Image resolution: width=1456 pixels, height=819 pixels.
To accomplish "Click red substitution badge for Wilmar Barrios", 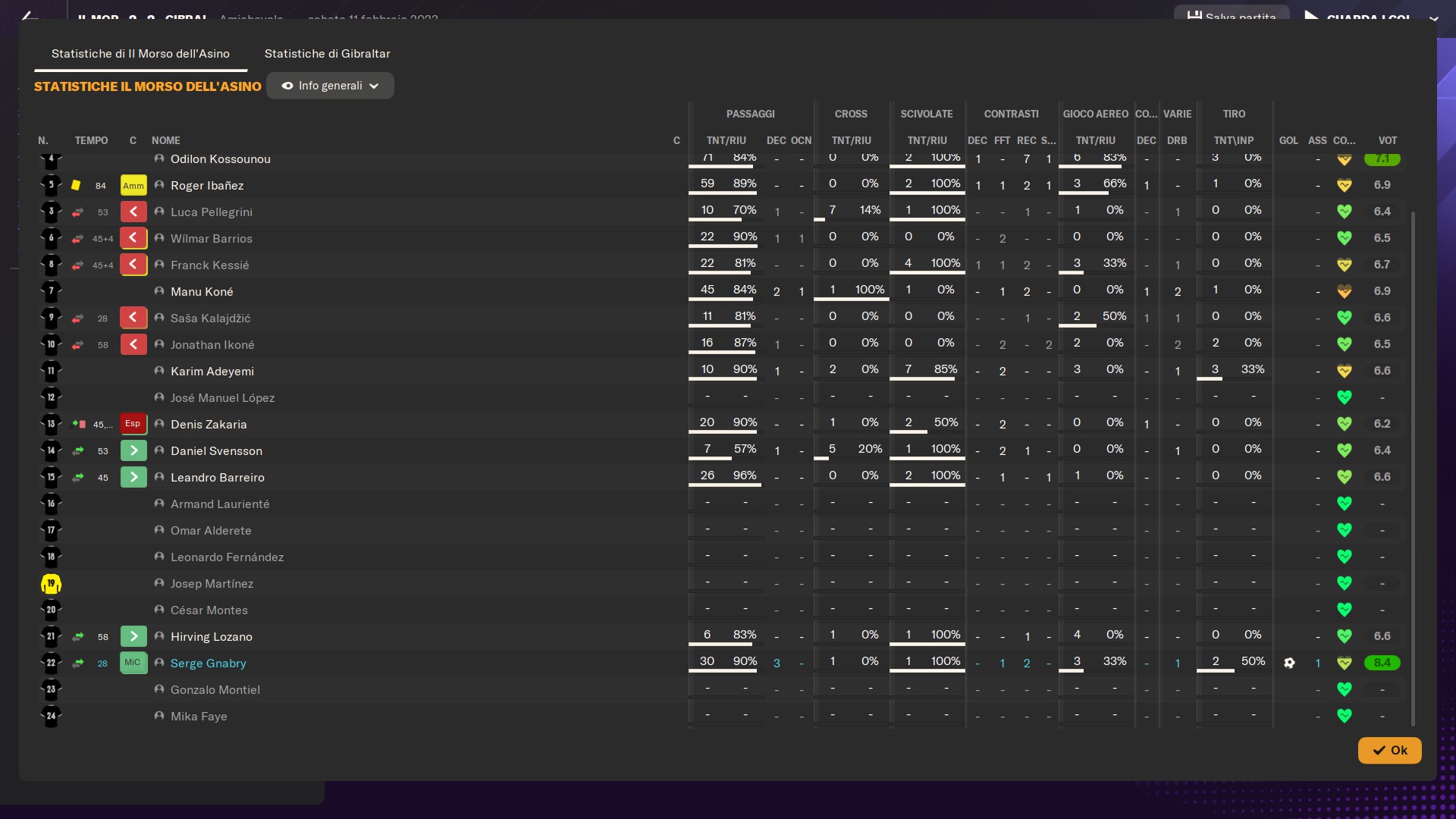I will point(133,238).
